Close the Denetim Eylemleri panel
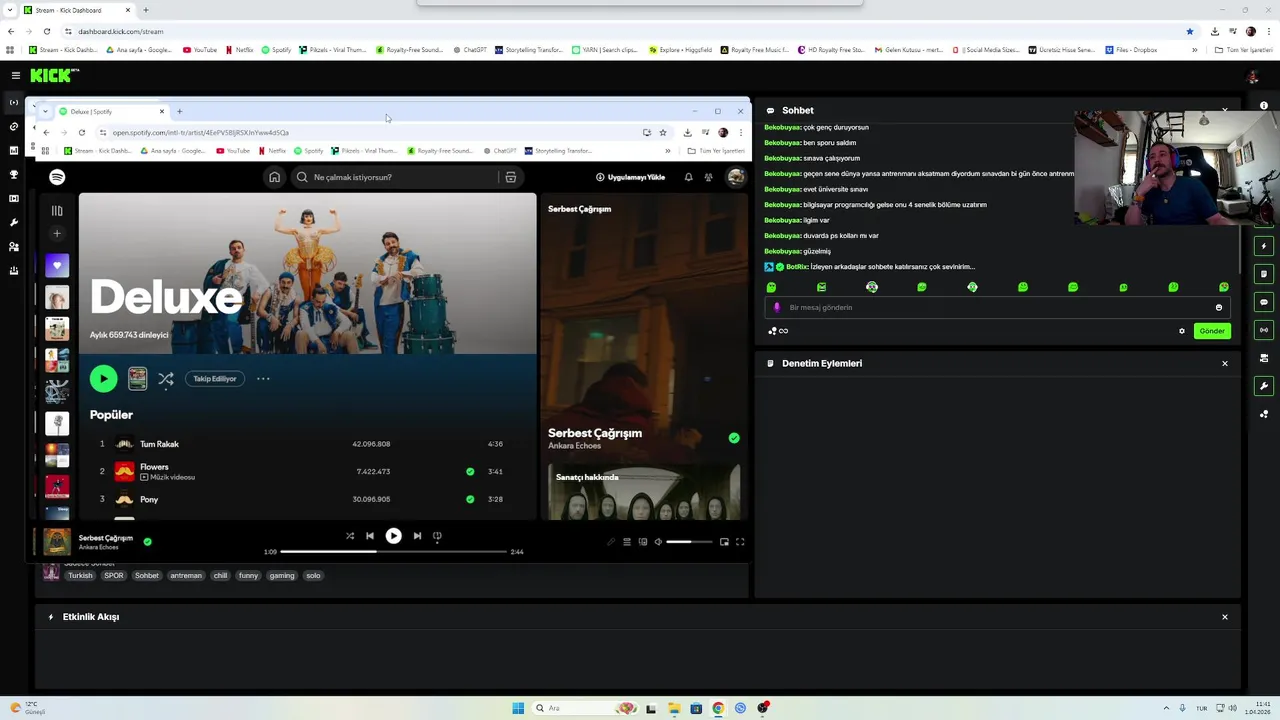 click(x=1225, y=363)
